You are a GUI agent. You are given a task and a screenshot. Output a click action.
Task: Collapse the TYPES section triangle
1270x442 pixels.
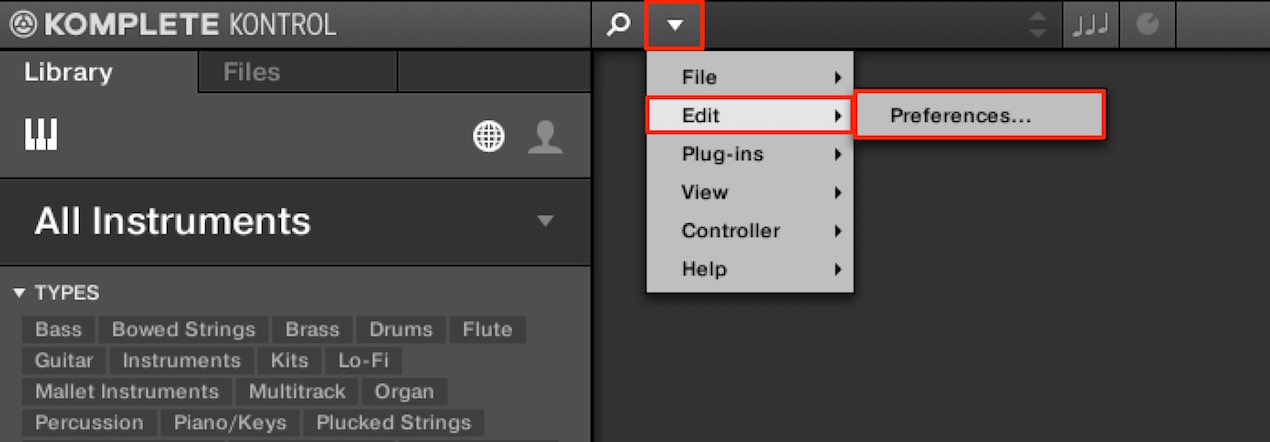click(18, 293)
